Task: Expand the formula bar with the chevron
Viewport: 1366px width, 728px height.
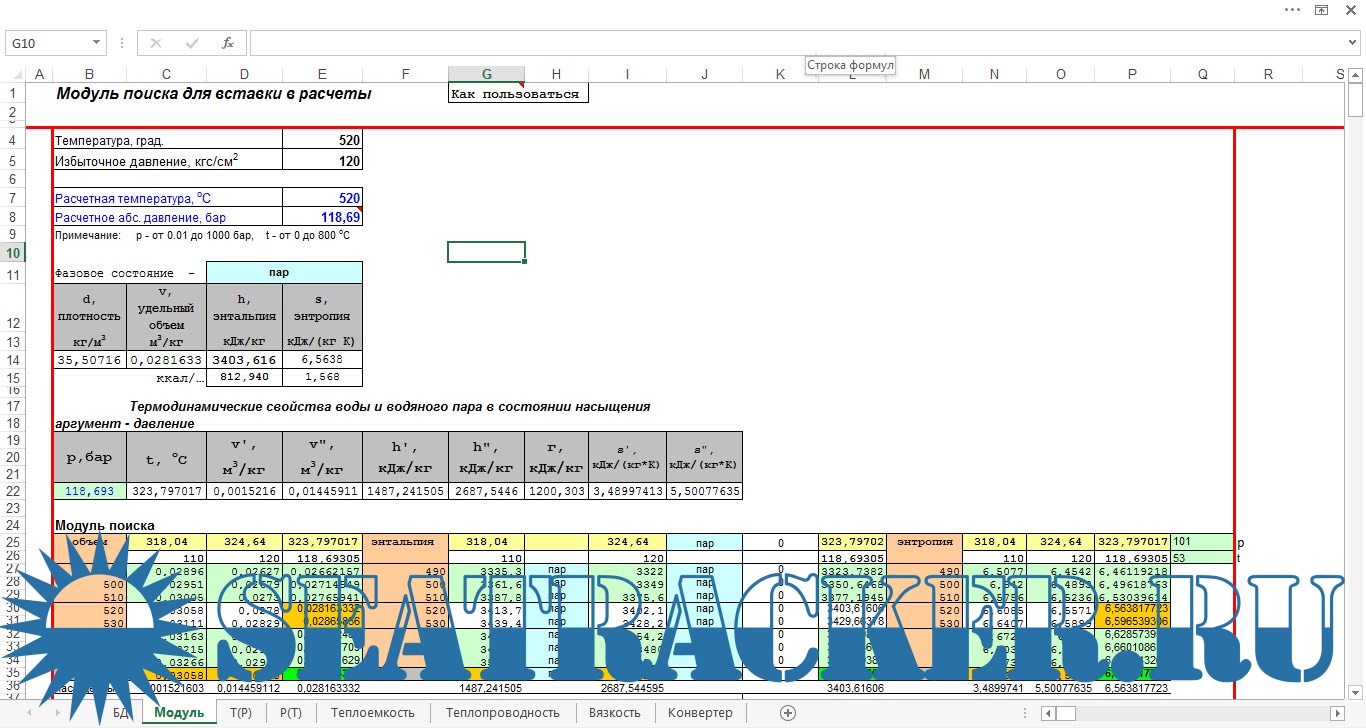Action: 1354,43
